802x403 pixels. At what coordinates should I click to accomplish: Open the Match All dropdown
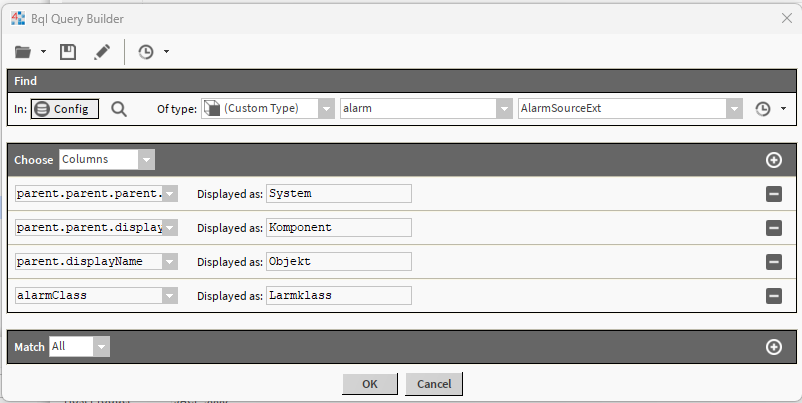tap(101, 346)
